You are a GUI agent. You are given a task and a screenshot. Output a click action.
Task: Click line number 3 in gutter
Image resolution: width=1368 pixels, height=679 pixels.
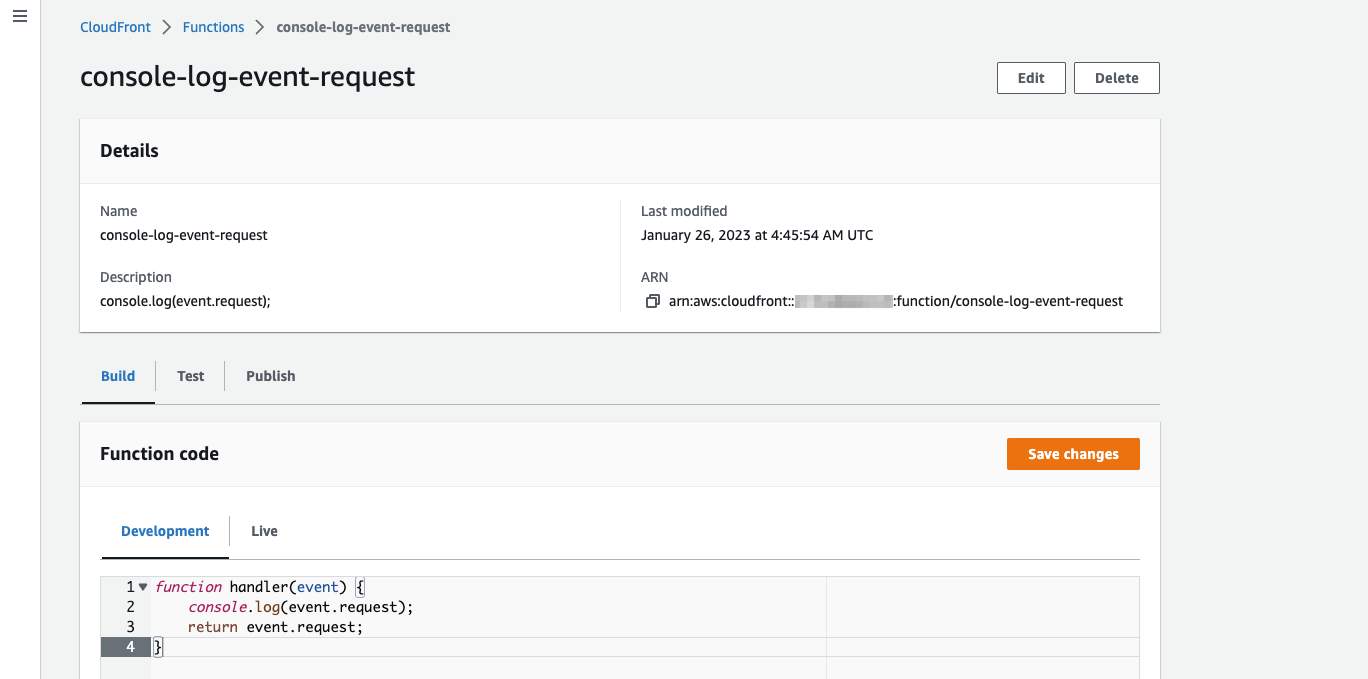click(130, 627)
